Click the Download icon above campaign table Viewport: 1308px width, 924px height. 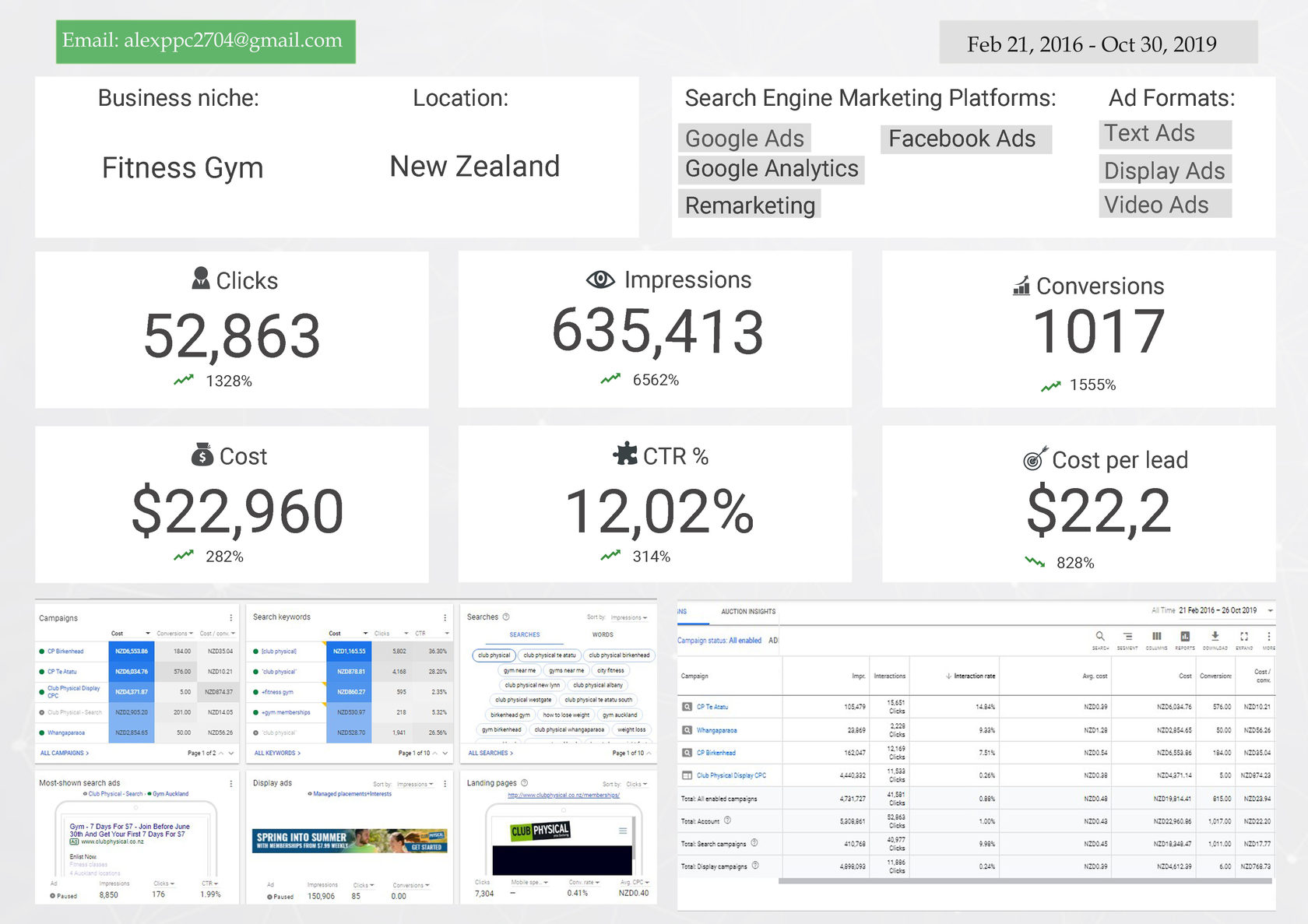click(1215, 637)
